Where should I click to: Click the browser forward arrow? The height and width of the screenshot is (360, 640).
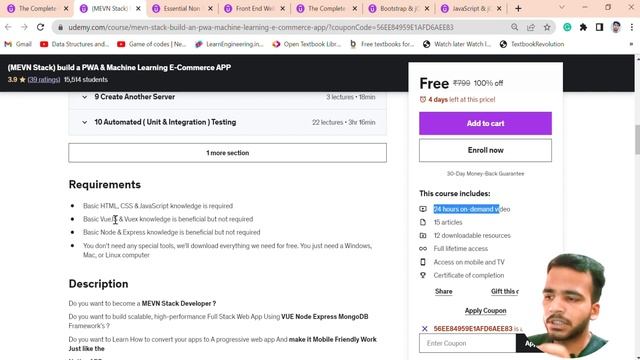pyautogui.click(x=24, y=27)
